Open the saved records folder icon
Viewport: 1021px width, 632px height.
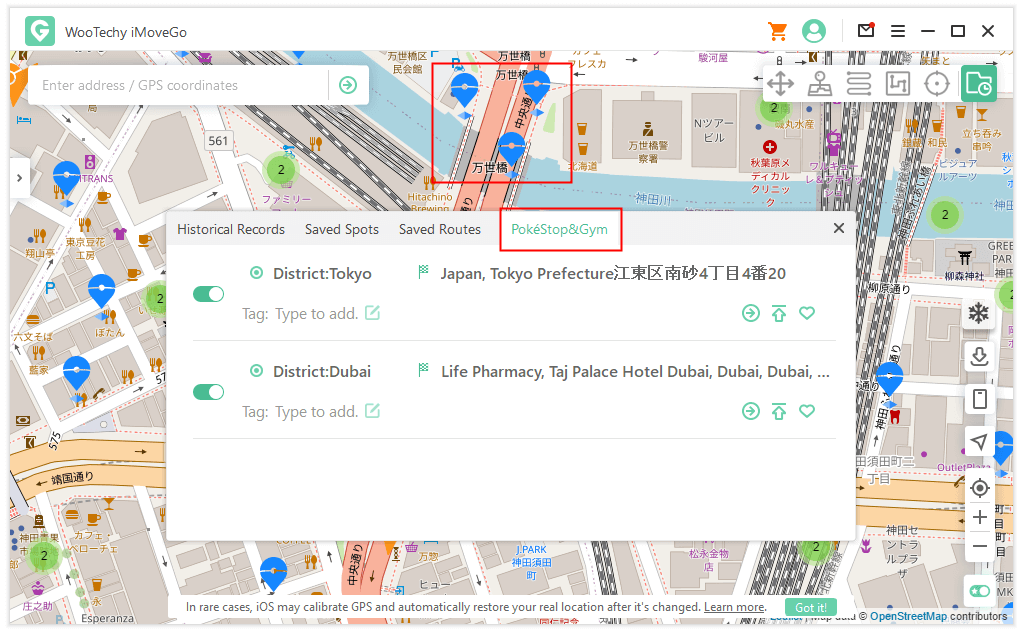pos(978,84)
